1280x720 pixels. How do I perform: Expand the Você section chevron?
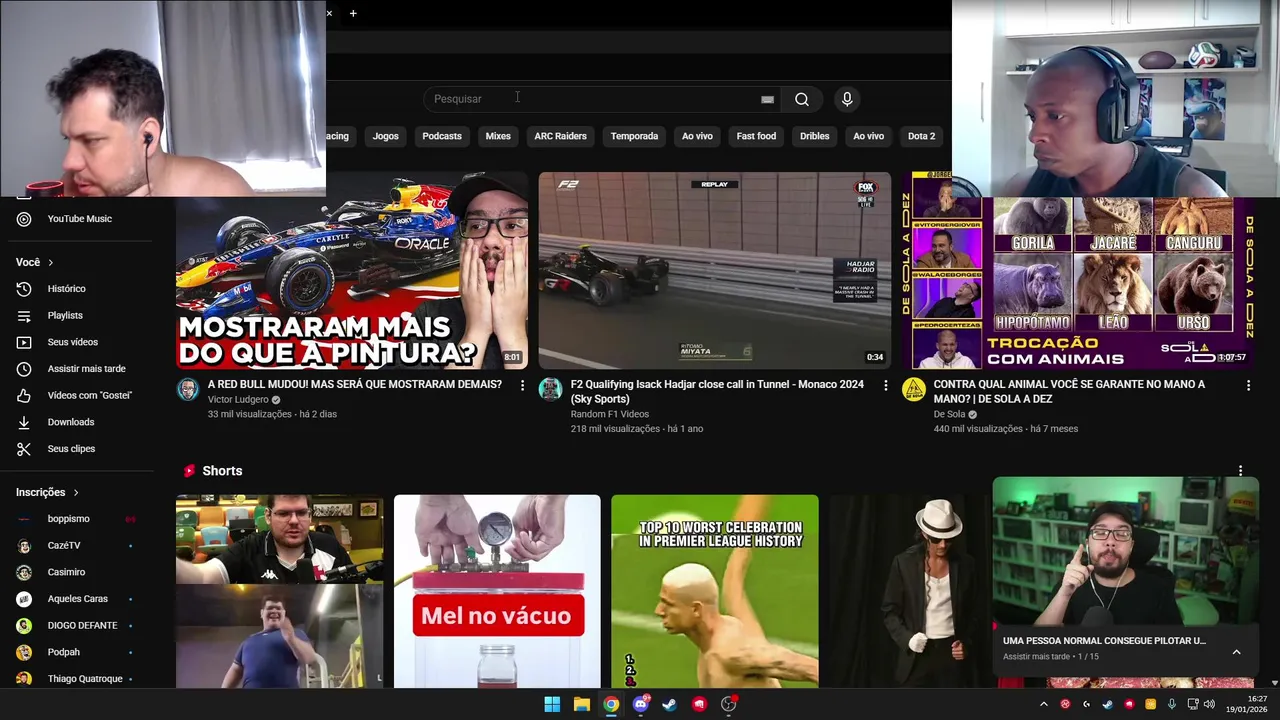point(50,262)
